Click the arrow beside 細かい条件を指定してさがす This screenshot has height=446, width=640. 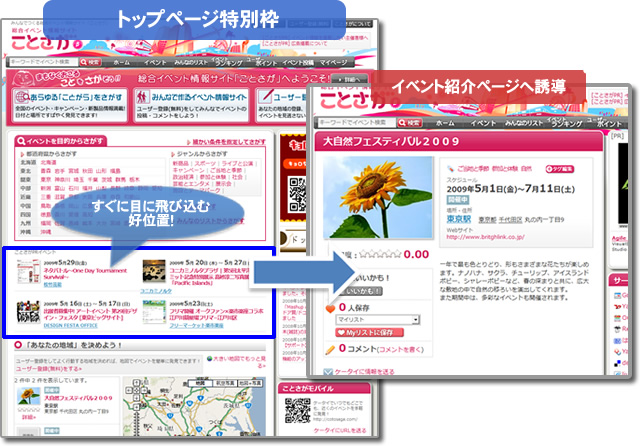point(189,142)
